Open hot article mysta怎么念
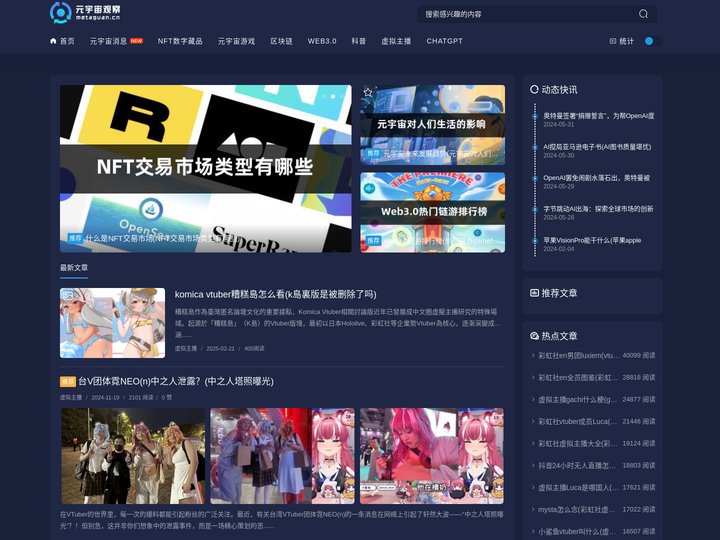This screenshot has height=540, width=720. point(579,510)
